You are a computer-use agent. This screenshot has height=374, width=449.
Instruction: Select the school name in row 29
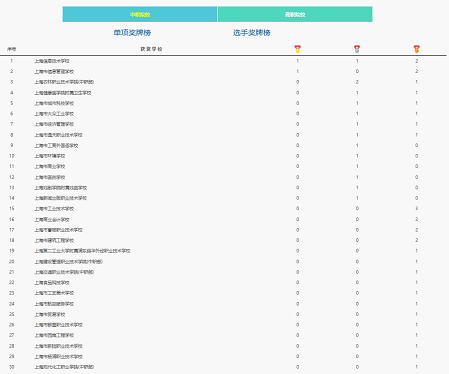coord(58,357)
